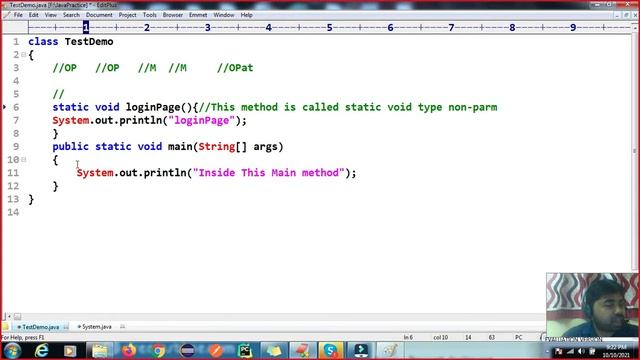The height and width of the screenshot is (360, 640).
Task: Click 'ln 6' in the status bar
Action: click(408, 338)
